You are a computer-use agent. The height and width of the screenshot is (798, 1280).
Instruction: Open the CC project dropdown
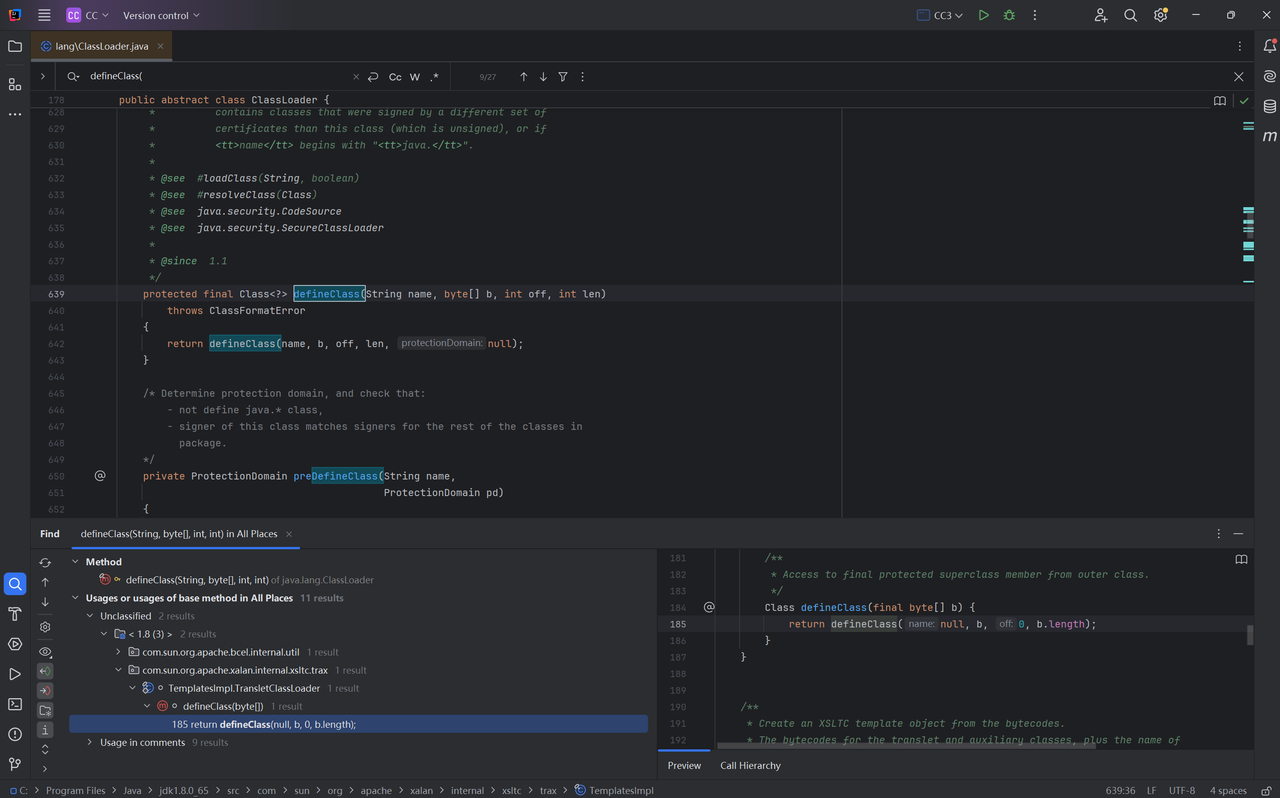click(88, 15)
